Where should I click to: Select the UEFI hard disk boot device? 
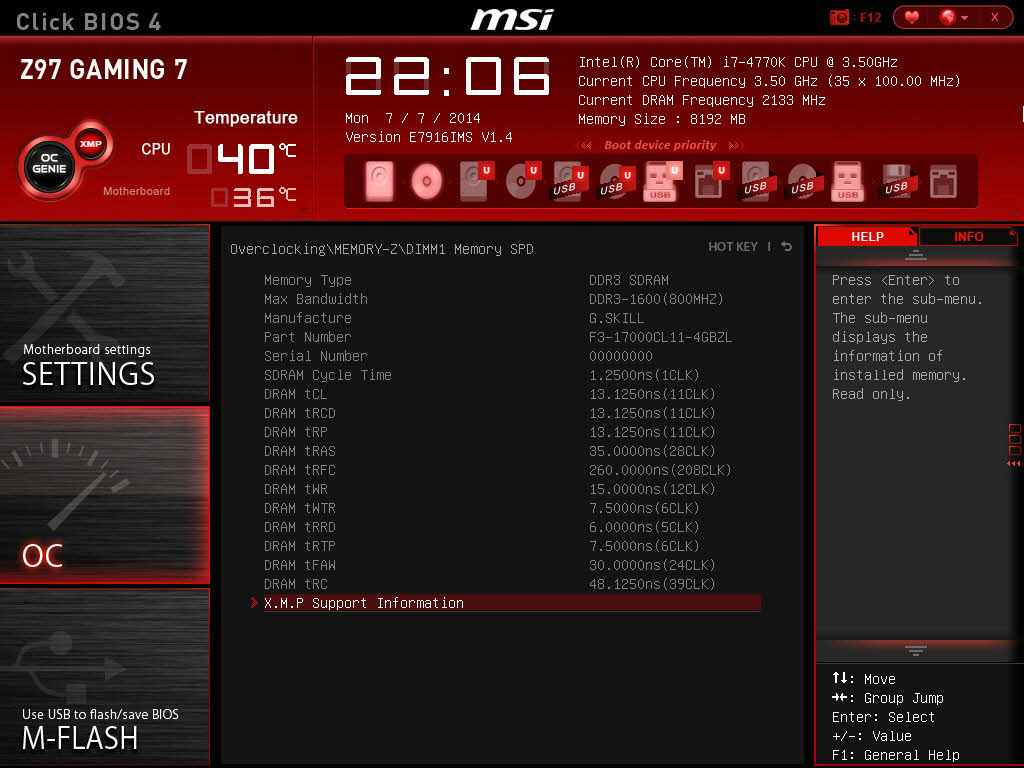475,181
